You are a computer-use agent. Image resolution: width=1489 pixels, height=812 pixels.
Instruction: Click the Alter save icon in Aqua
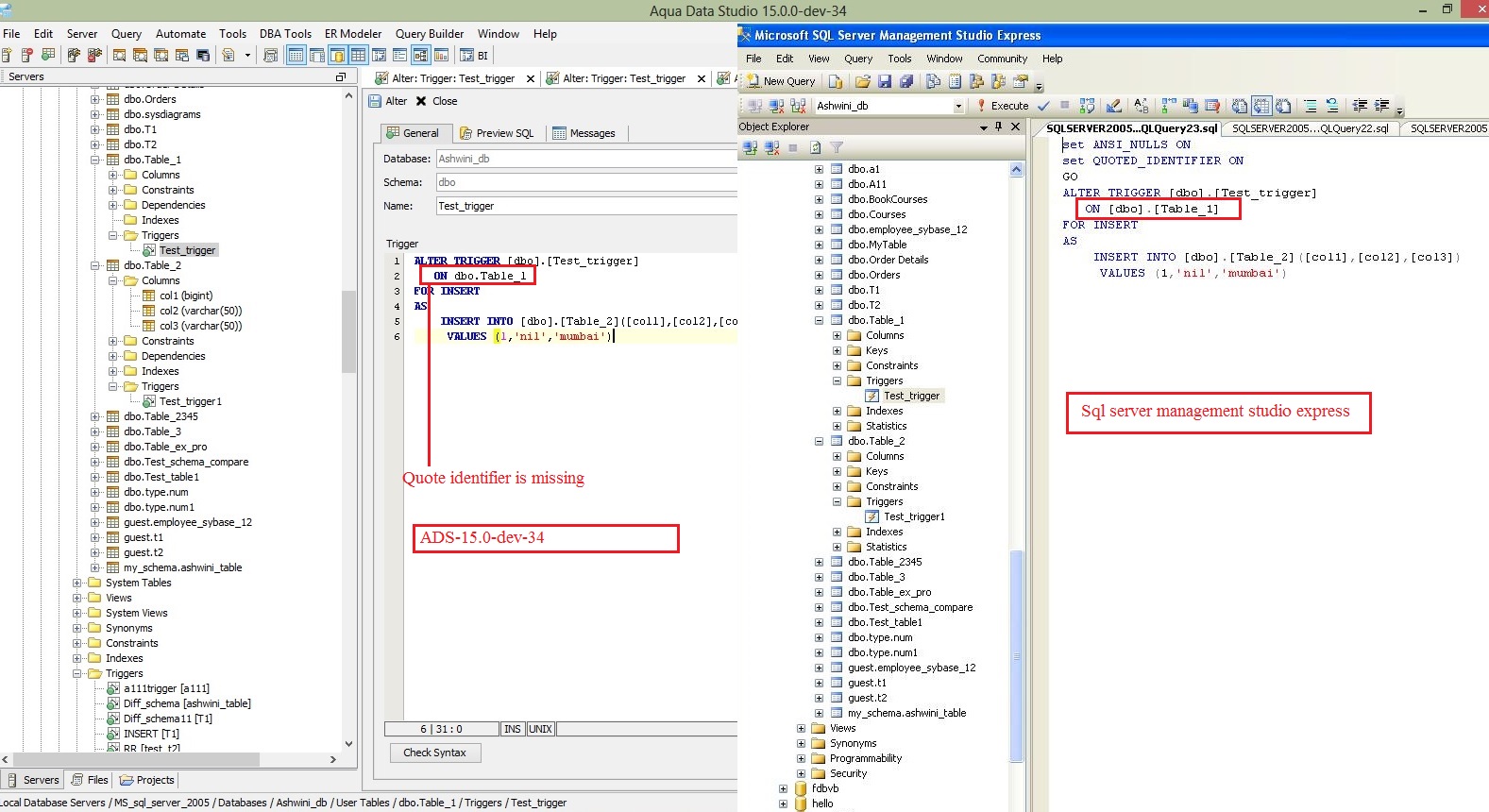374,101
